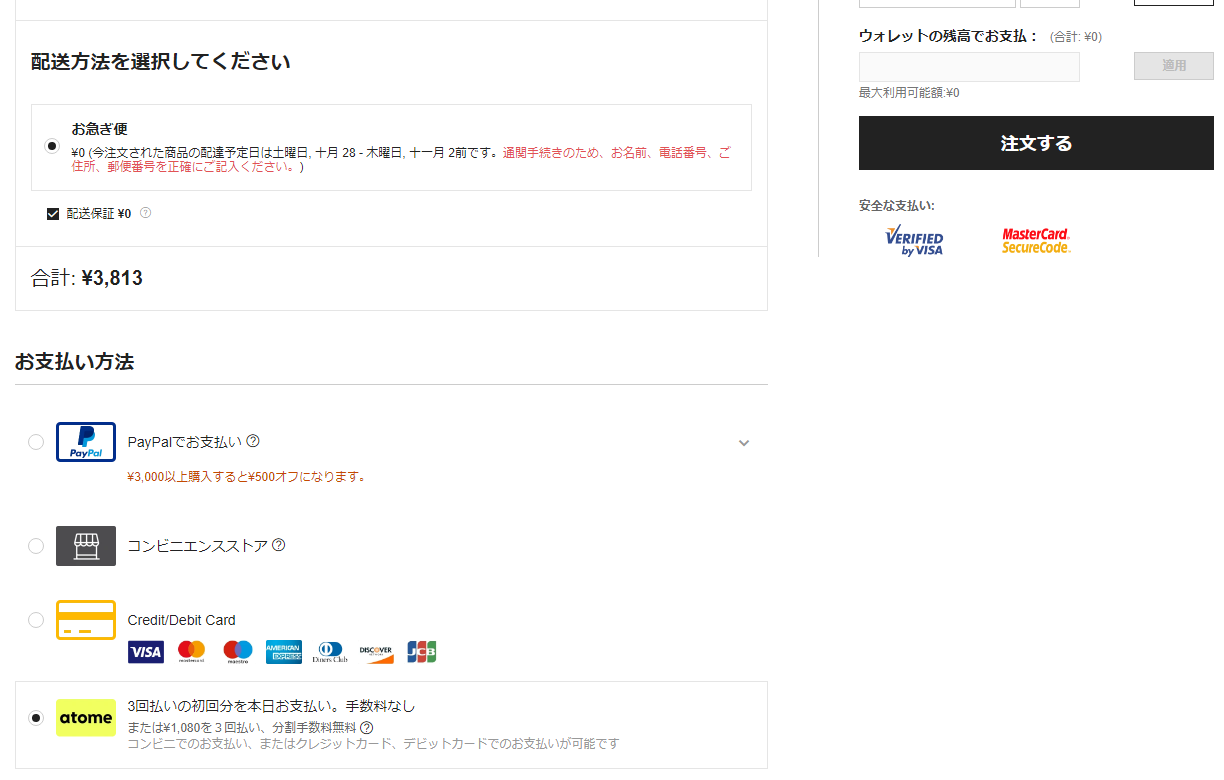Click the VISA card logo

[x=146, y=652]
